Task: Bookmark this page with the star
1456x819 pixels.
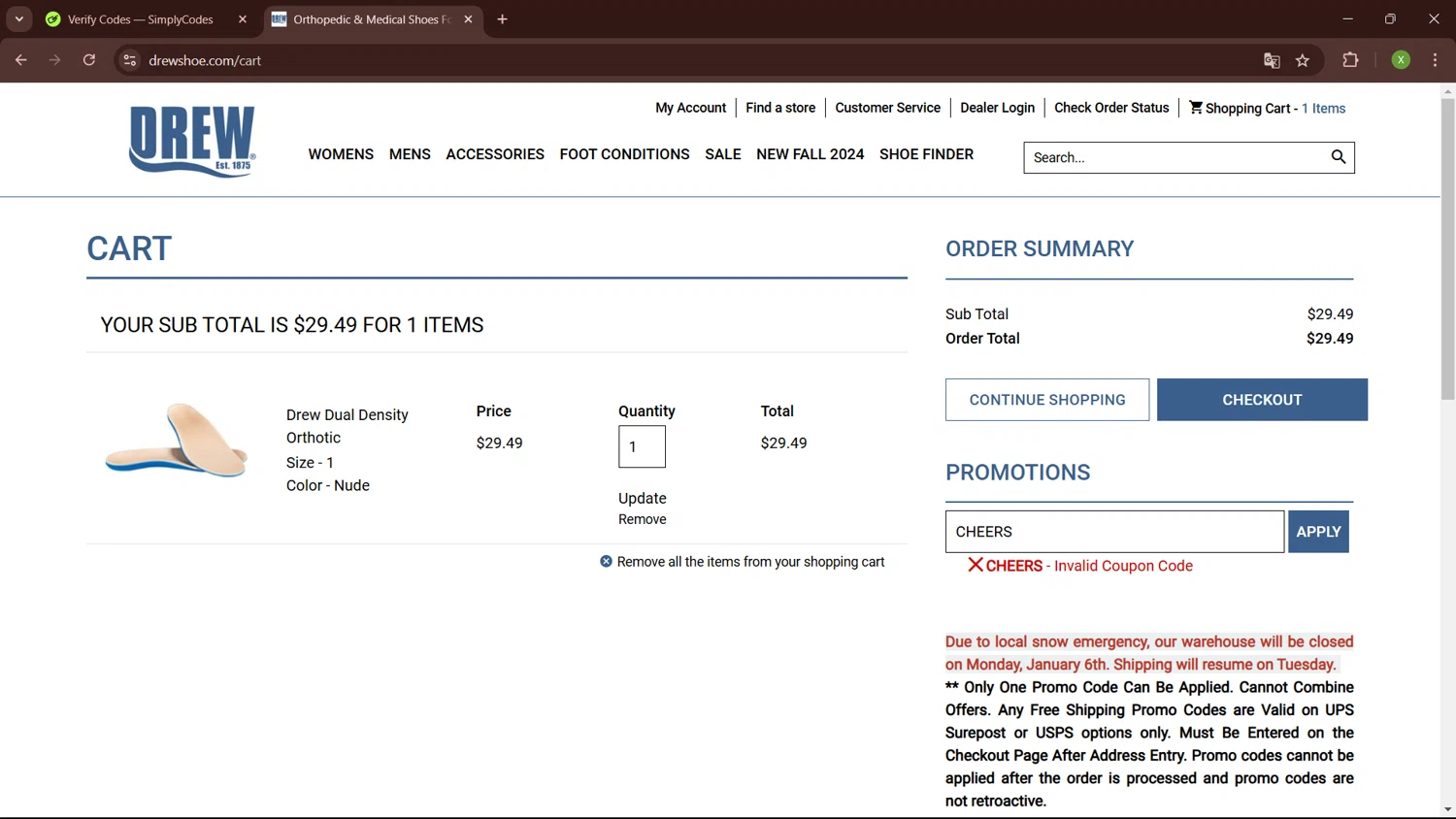Action: [1303, 60]
